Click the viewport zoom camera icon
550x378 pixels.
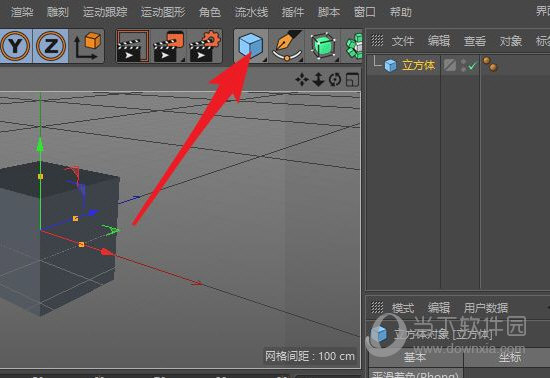tap(318, 80)
